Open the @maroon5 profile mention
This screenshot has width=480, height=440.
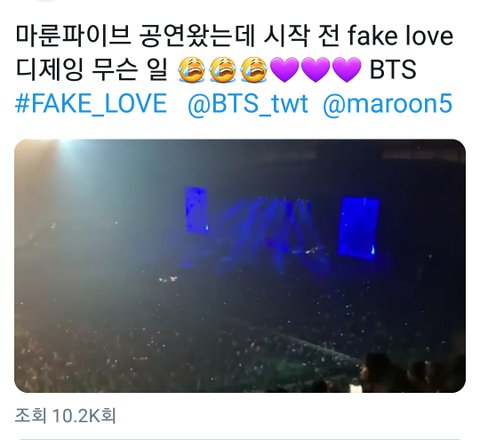coord(387,103)
